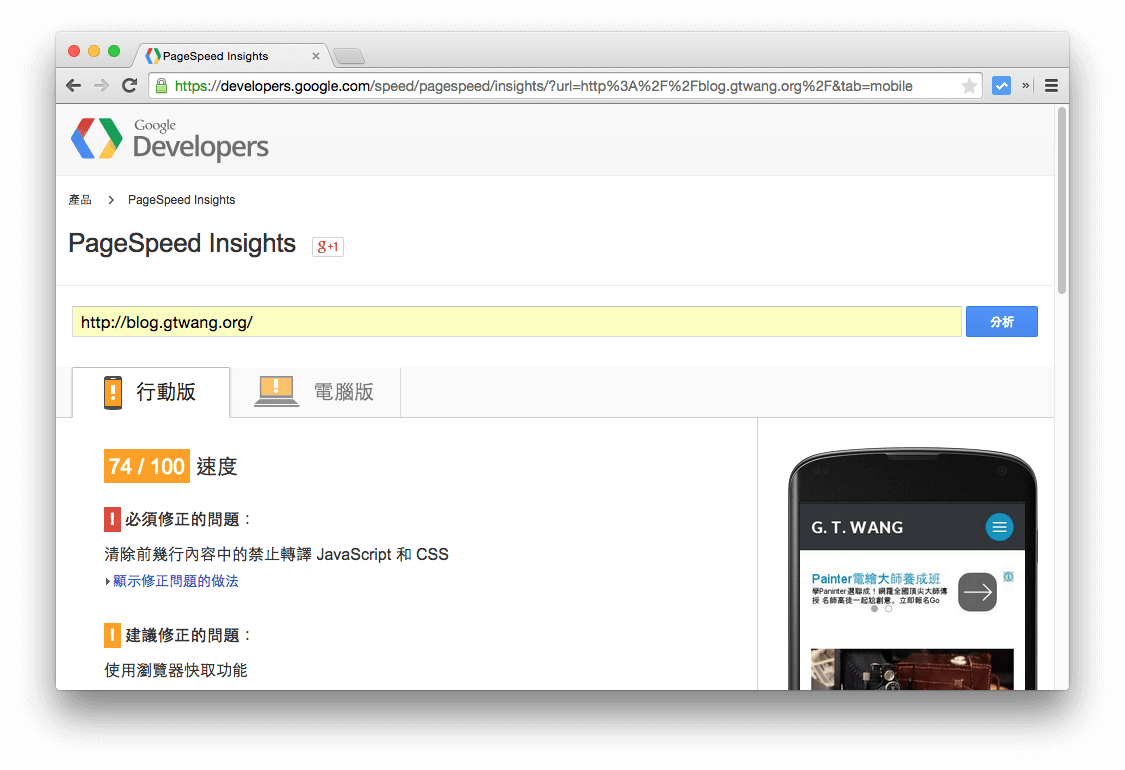Viewport: 1125px width, 770px height.
Task: Click the 分析 button
Action: (x=1001, y=321)
